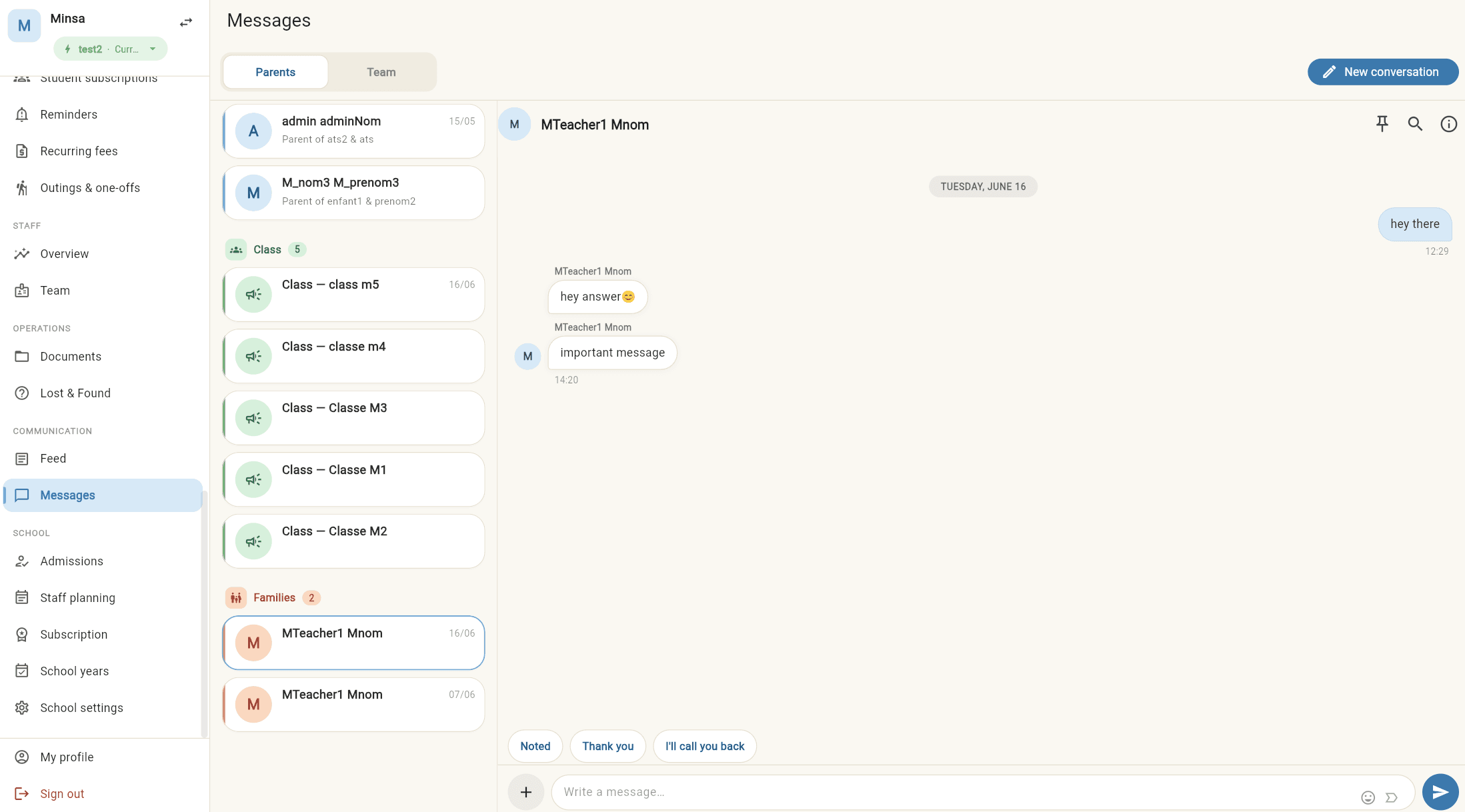
Task: Click the Recurring fees invoice icon
Action: click(22, 151)
